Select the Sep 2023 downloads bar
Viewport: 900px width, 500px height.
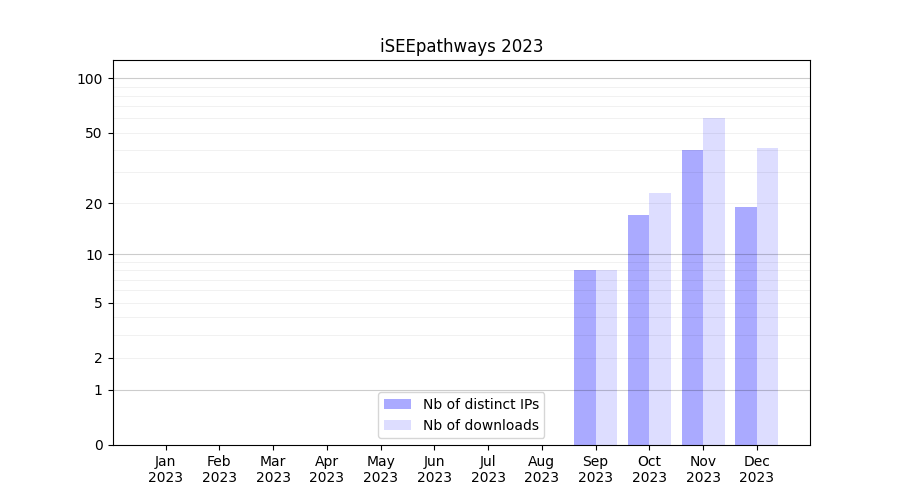point(606,357)
